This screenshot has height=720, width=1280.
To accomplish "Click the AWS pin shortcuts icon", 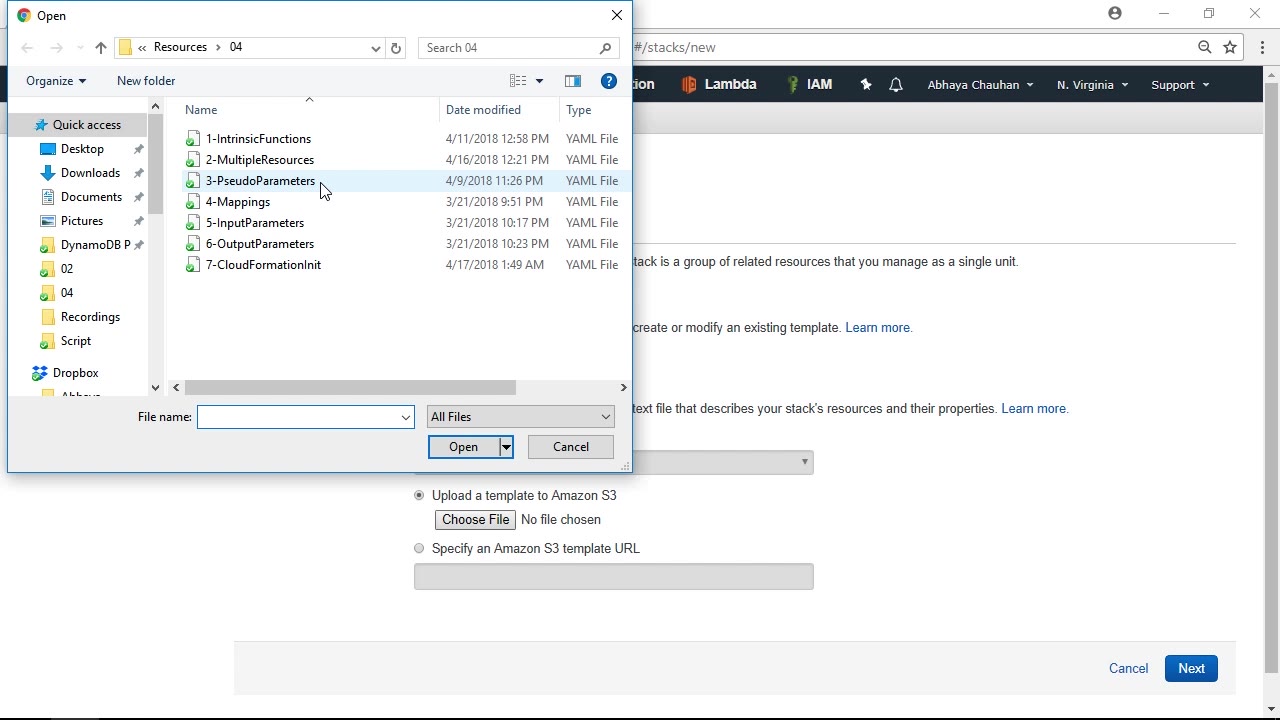I will 866,85.
